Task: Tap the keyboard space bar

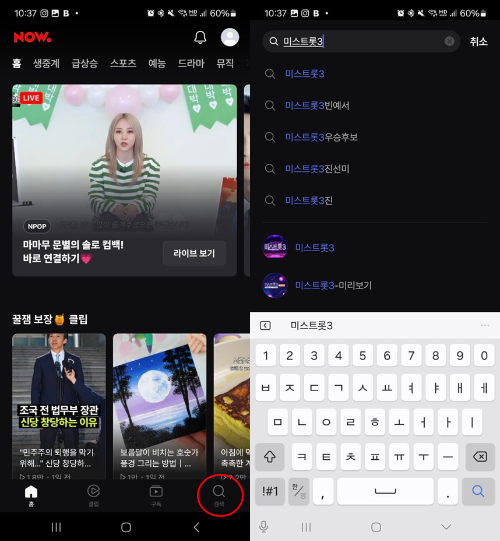Action: click(385, 491)
